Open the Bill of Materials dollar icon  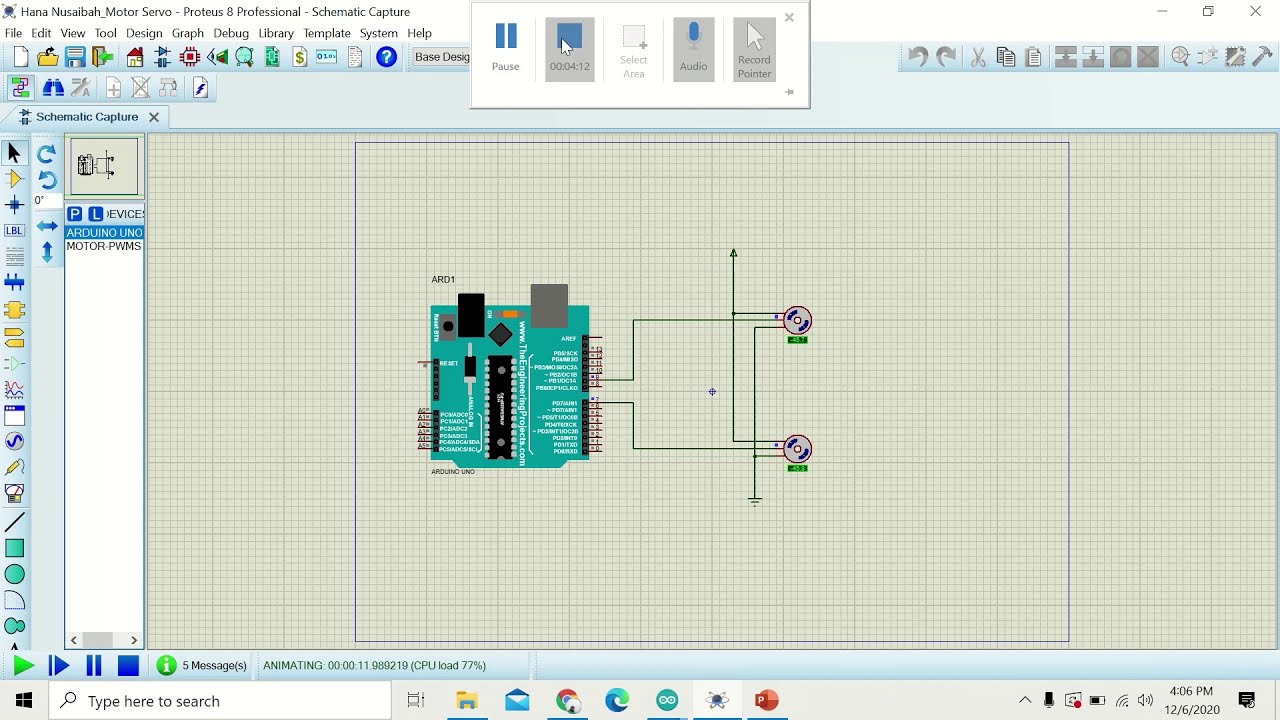coord(299,57)
